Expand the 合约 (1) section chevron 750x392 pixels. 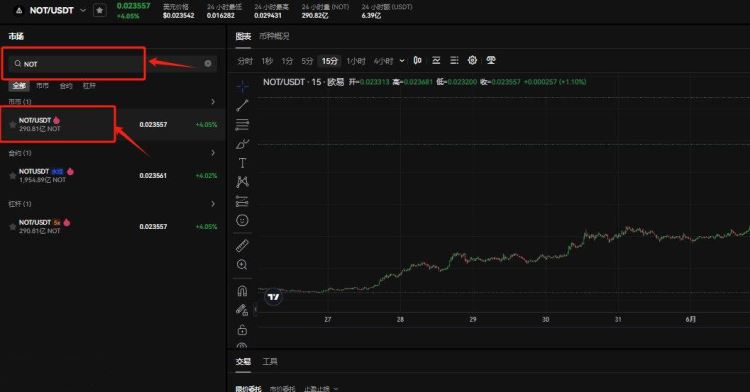coord(213,152)
